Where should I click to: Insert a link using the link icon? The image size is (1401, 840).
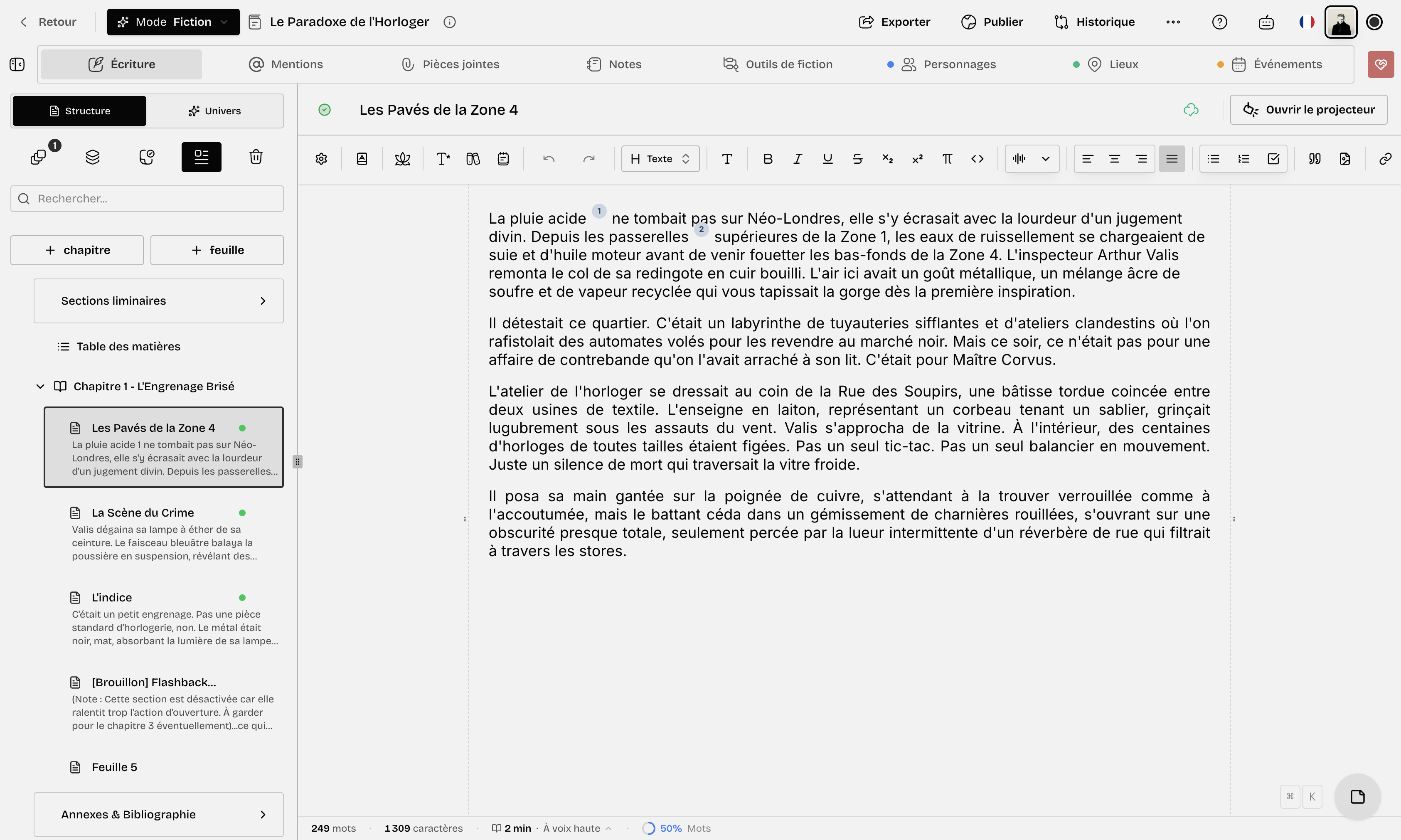click(1385, 158)
